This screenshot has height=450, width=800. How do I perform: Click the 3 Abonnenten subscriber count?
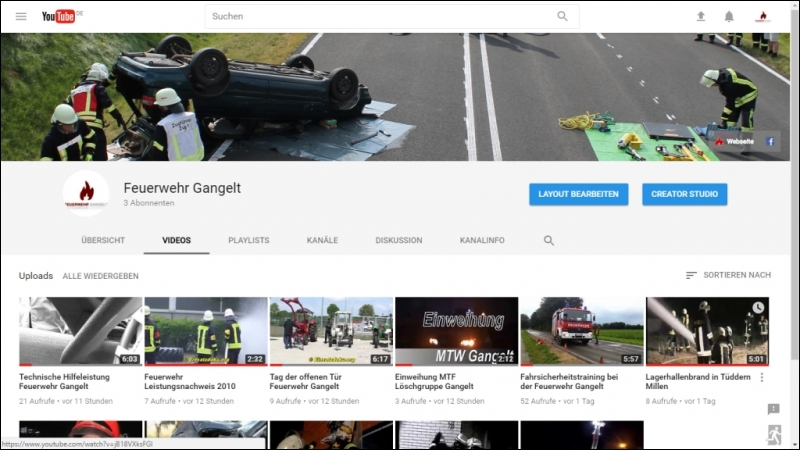pyautogui.click(x=148, y=203)
